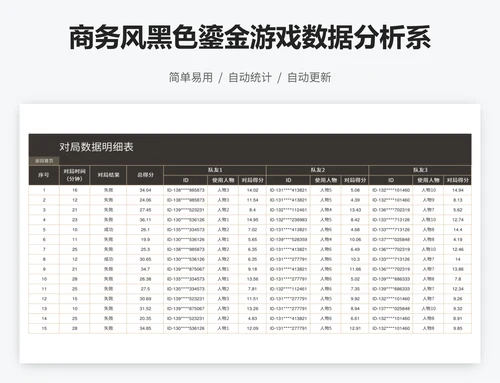
Task: Select total score cell 24.06
Action: point(145,200)
